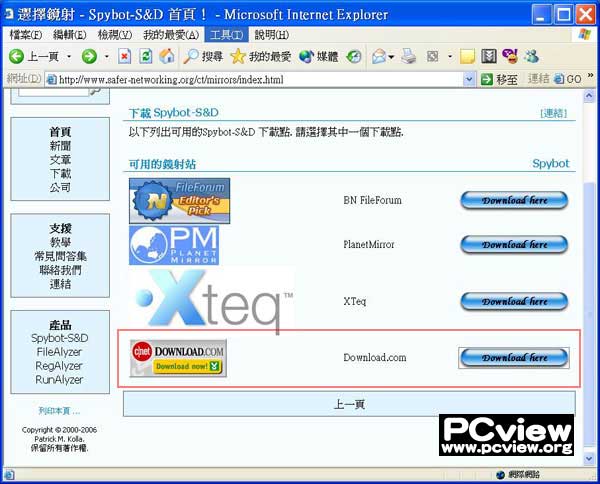Print the page with the printer icon
This screenshot has width=600, height=484.
coord(409,57)
